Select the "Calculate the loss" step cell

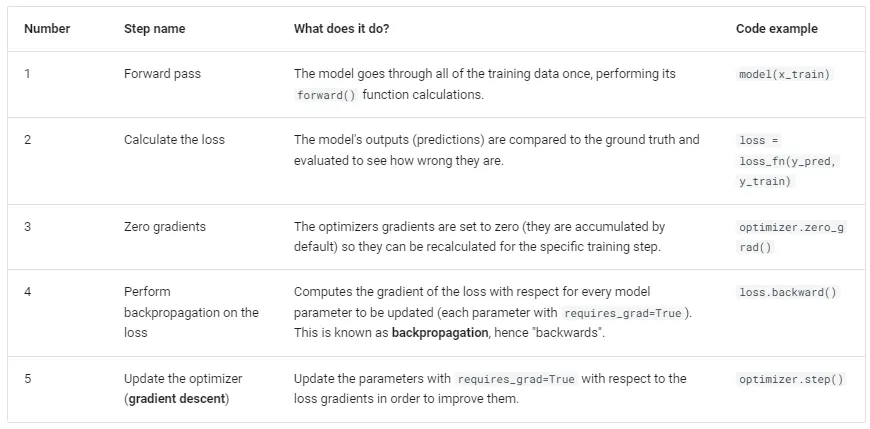tap(174, 139)
